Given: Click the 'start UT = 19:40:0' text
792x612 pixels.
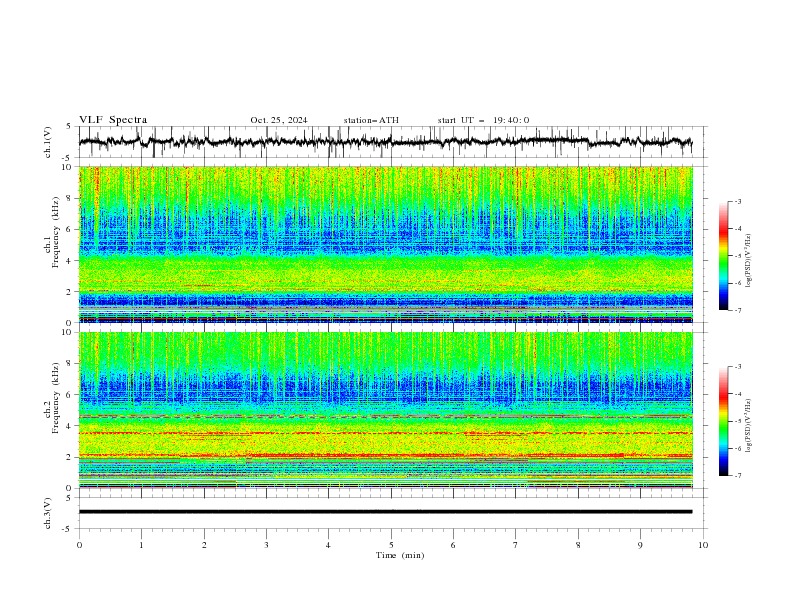Looking at the screenshot, I should tap(483, 120).
